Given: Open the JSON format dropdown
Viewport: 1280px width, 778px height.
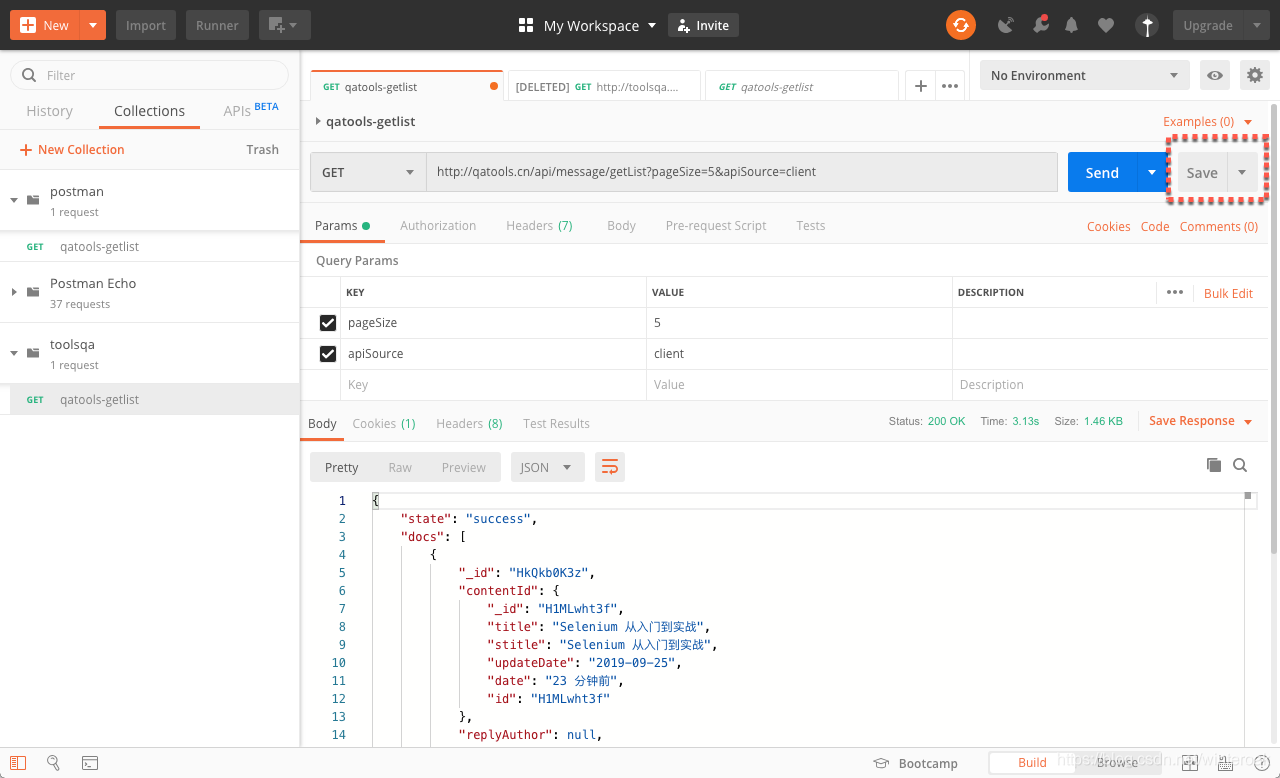Looking at the screenshot, I should [547, 467].
